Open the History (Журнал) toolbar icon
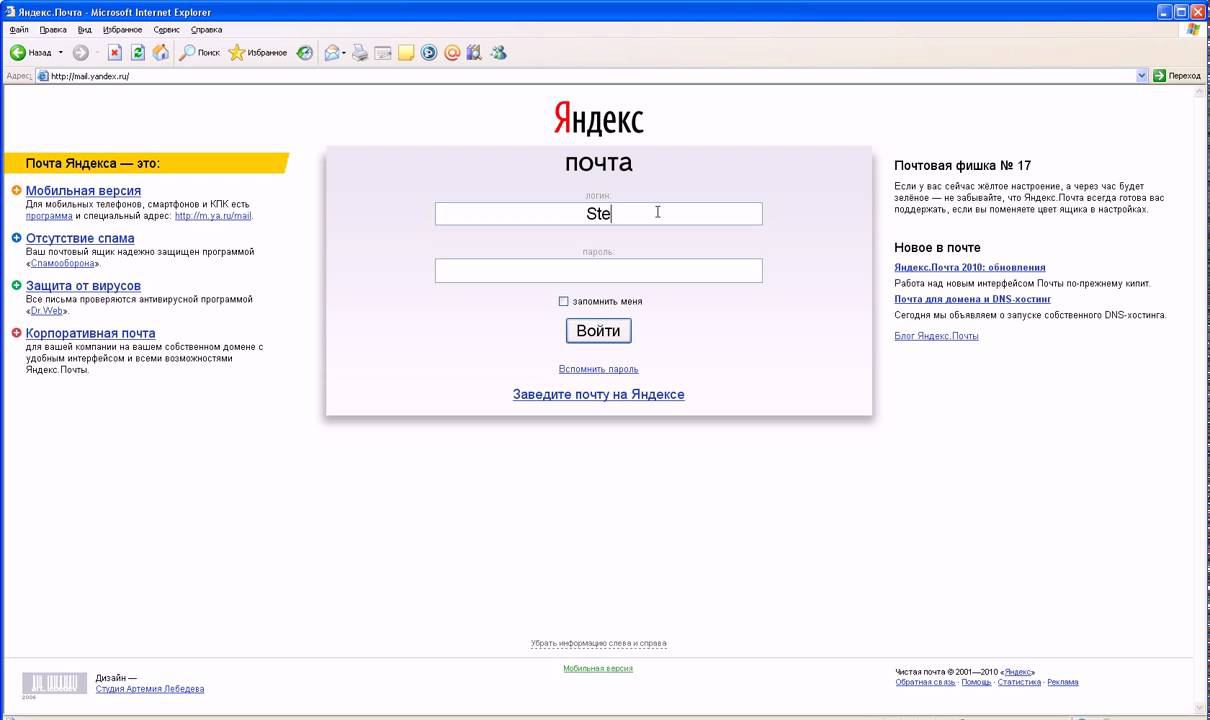This screenshot has width=1210, height=720. click(305, 53)
